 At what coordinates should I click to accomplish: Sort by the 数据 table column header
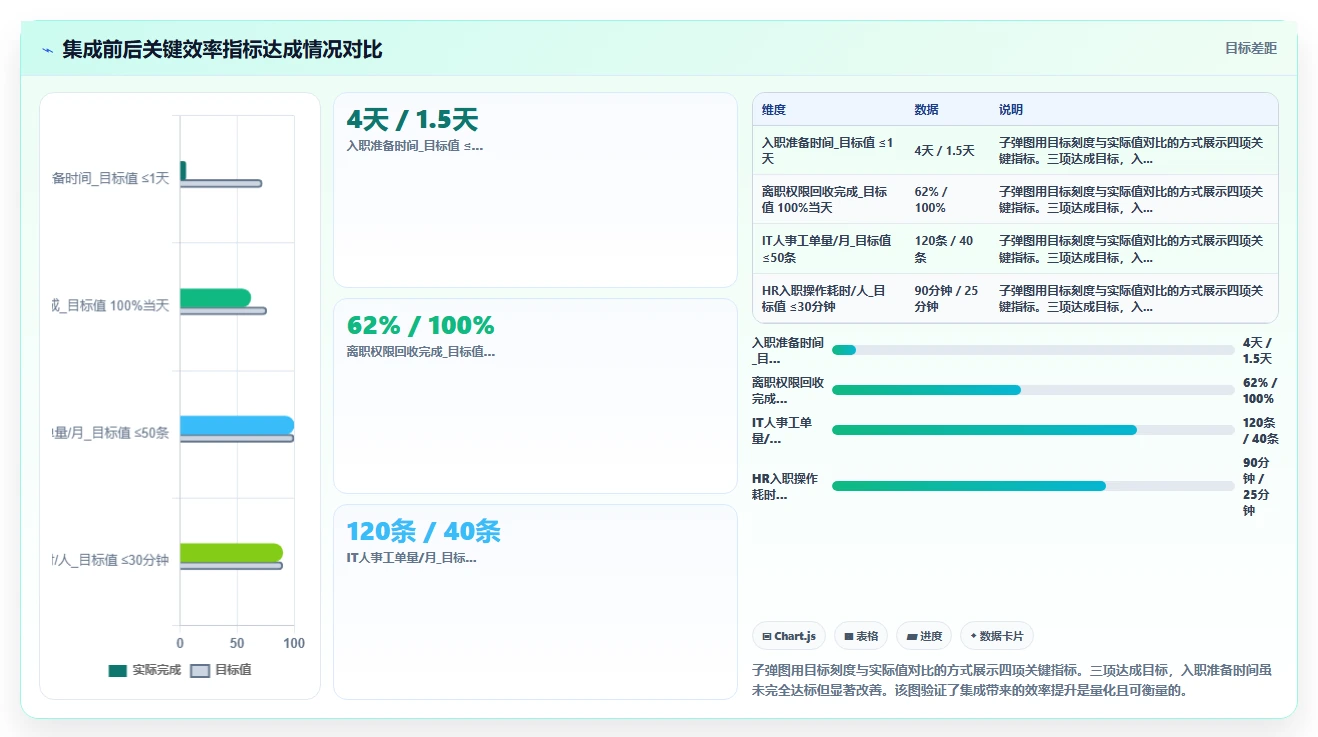coord(926,110)
